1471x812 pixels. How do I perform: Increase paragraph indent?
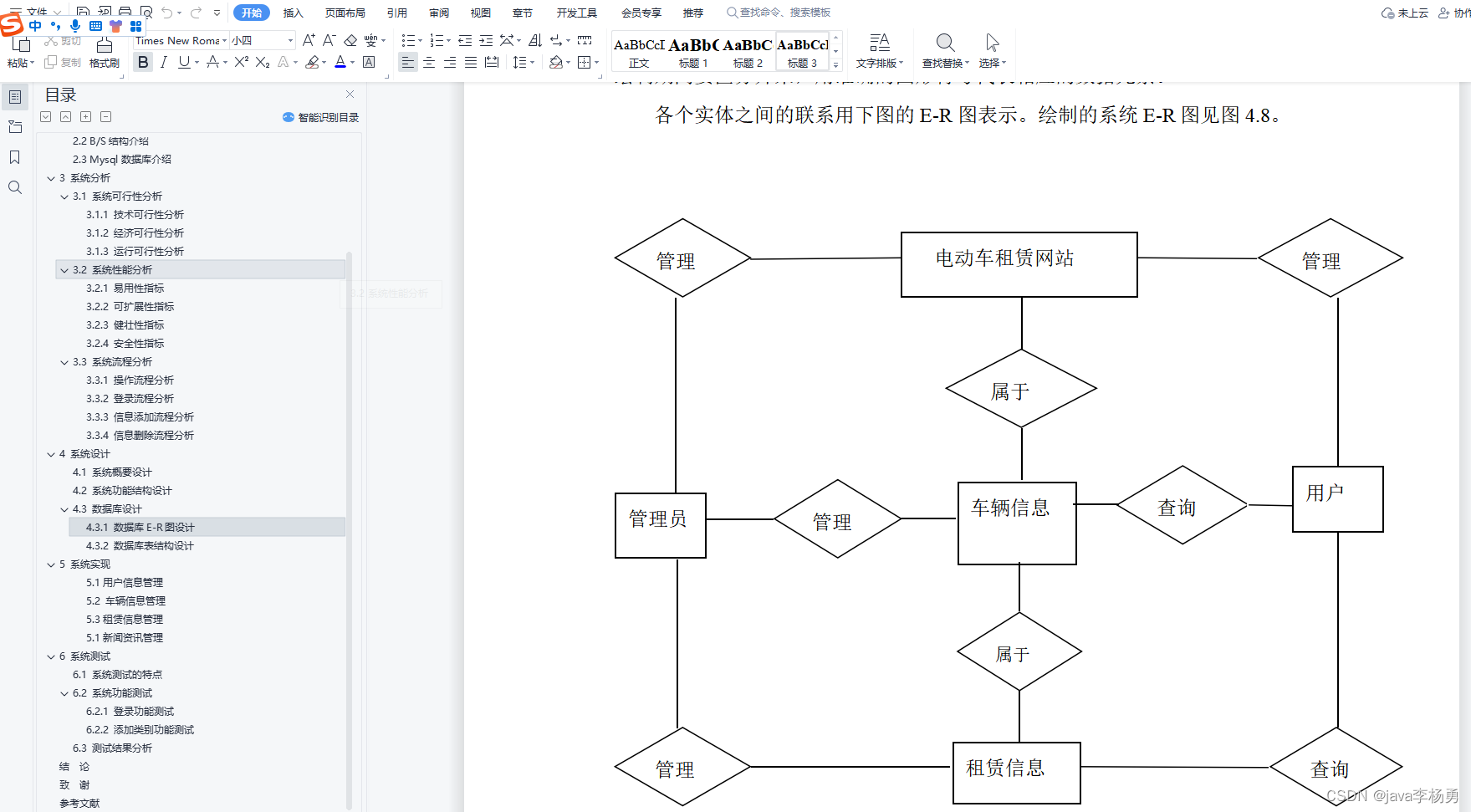coord(486,40)
